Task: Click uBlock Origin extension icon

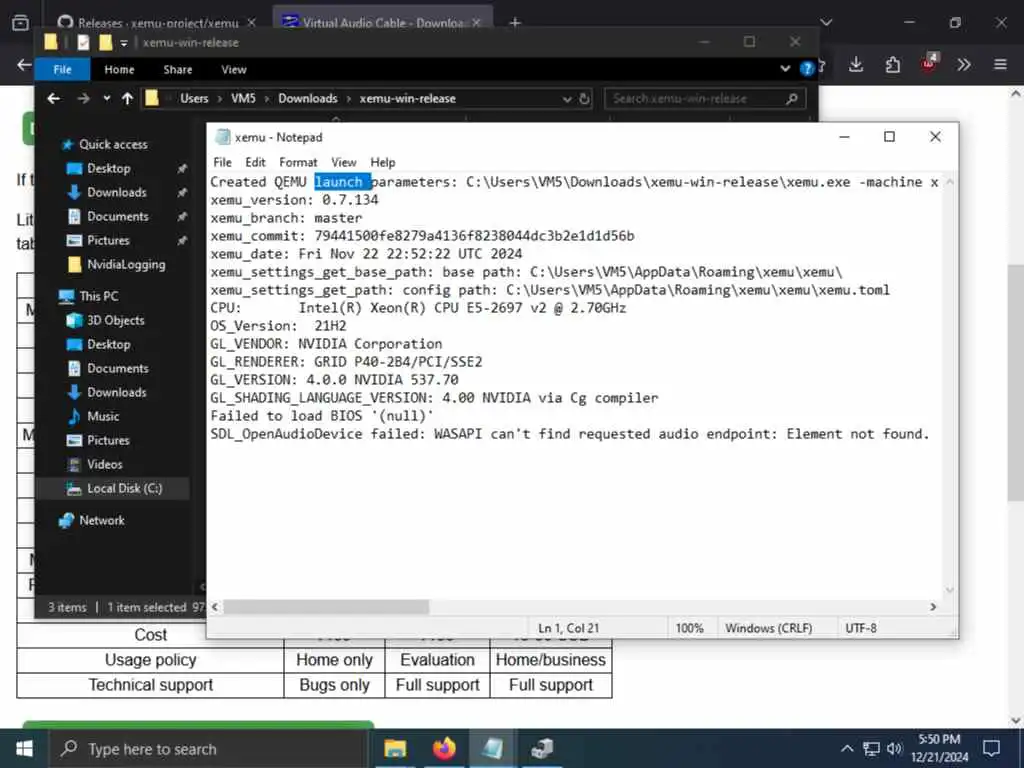Action: [x=929, y=63]
